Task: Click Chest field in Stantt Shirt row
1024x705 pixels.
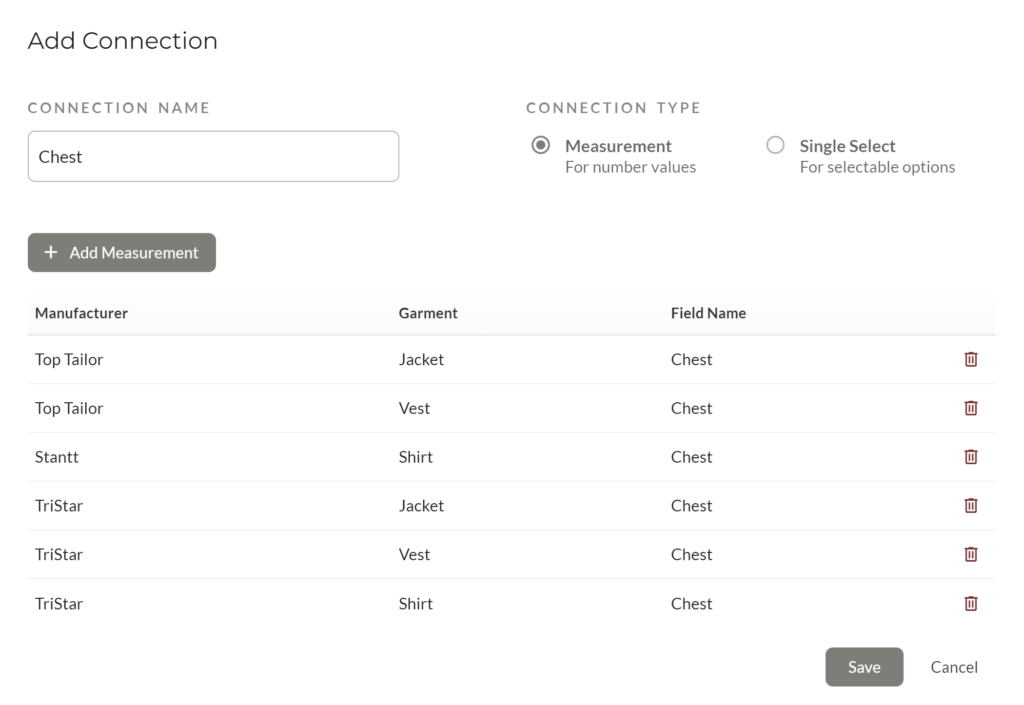Action: [691, 457]
